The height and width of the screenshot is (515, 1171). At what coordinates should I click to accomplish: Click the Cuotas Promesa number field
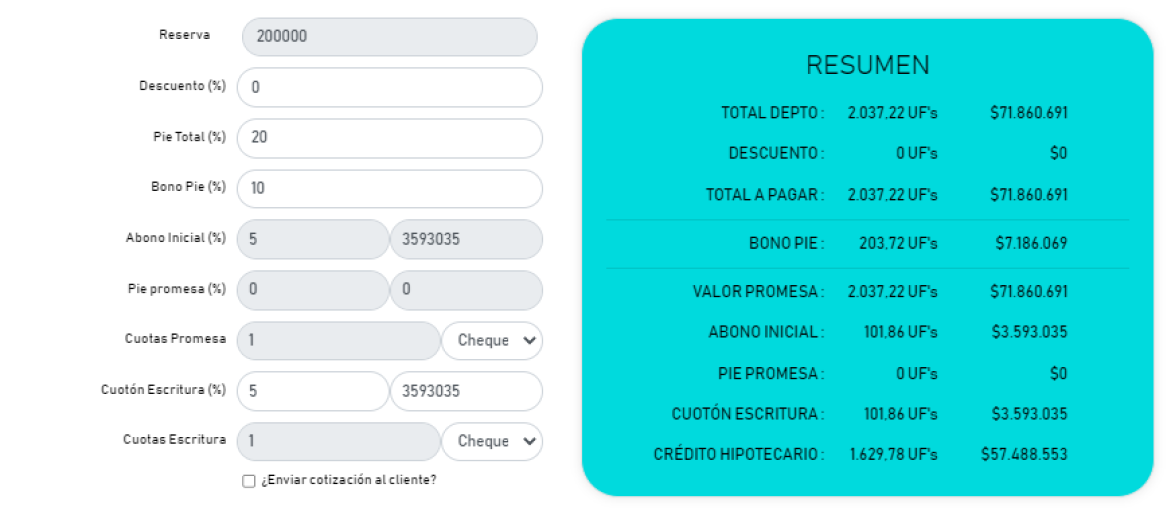pyautogui.click(x=338, y=340)
